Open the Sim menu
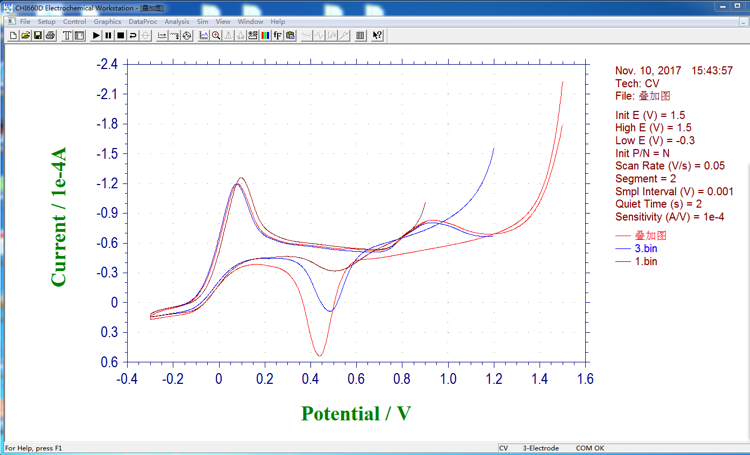Screen dimensions: 750x455 [x=202, y=22]
